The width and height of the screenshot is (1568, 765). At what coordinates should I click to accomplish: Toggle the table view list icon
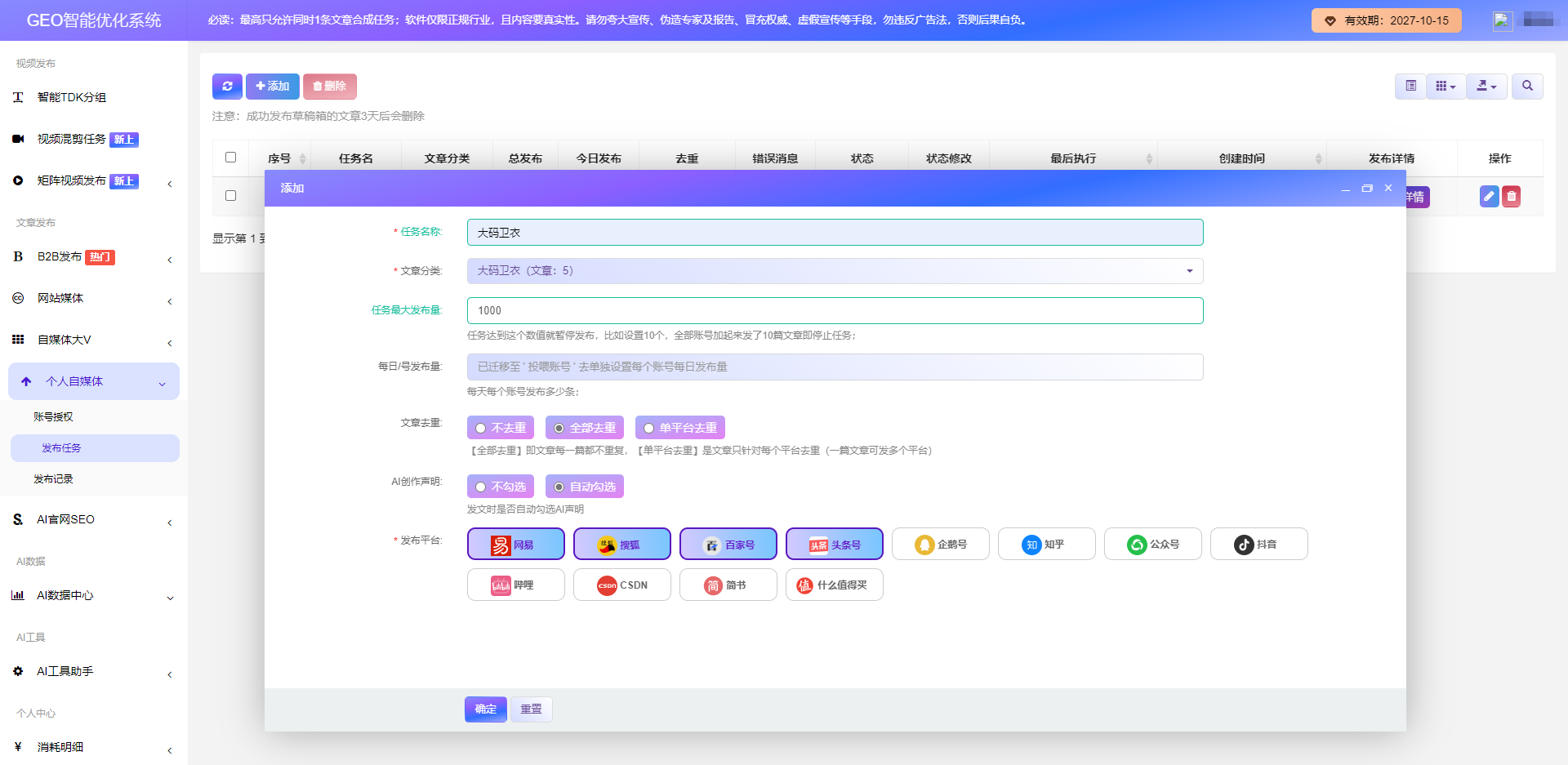click(x=1410, y=86)
